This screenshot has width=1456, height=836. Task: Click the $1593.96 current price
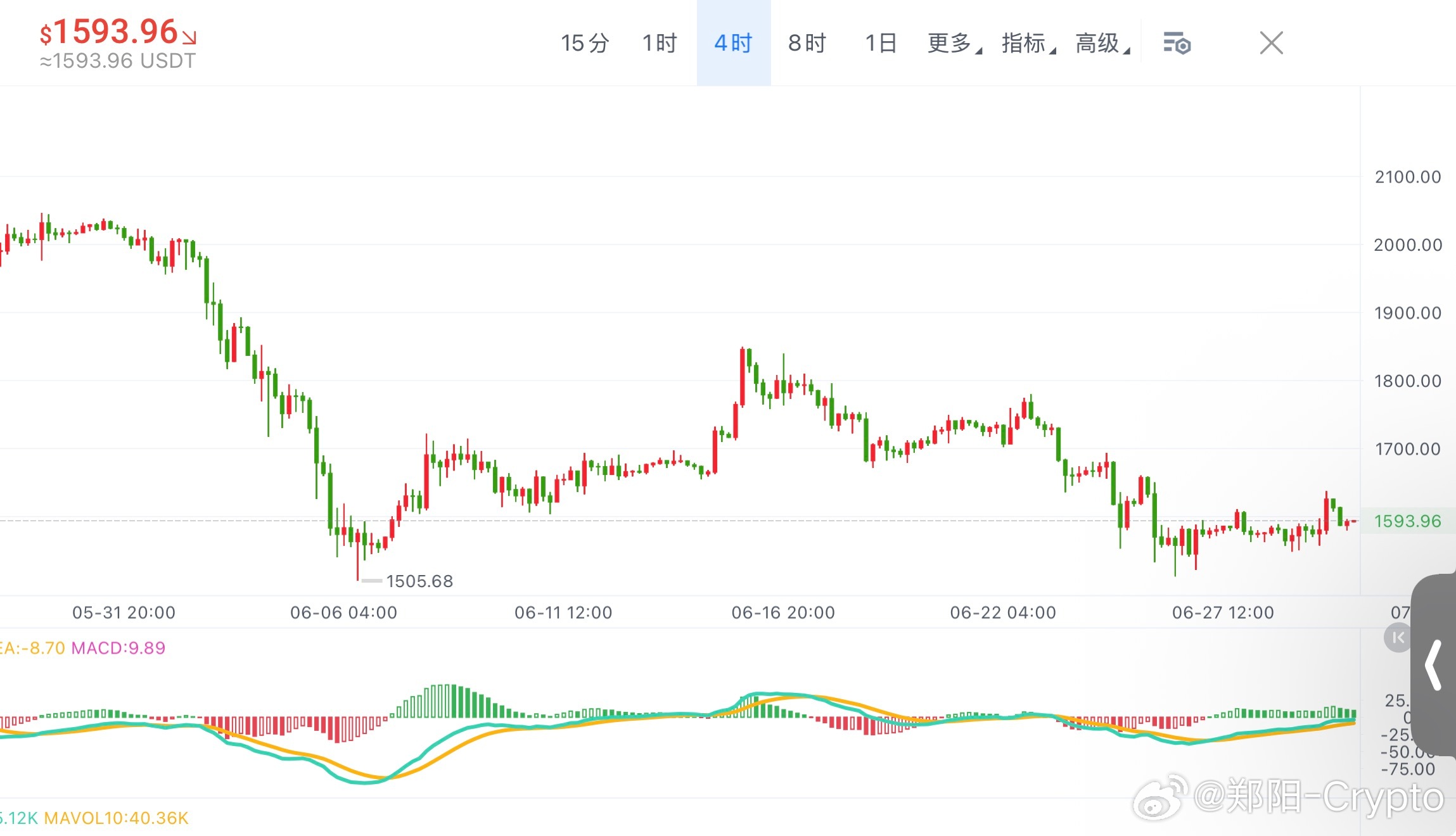109,32
